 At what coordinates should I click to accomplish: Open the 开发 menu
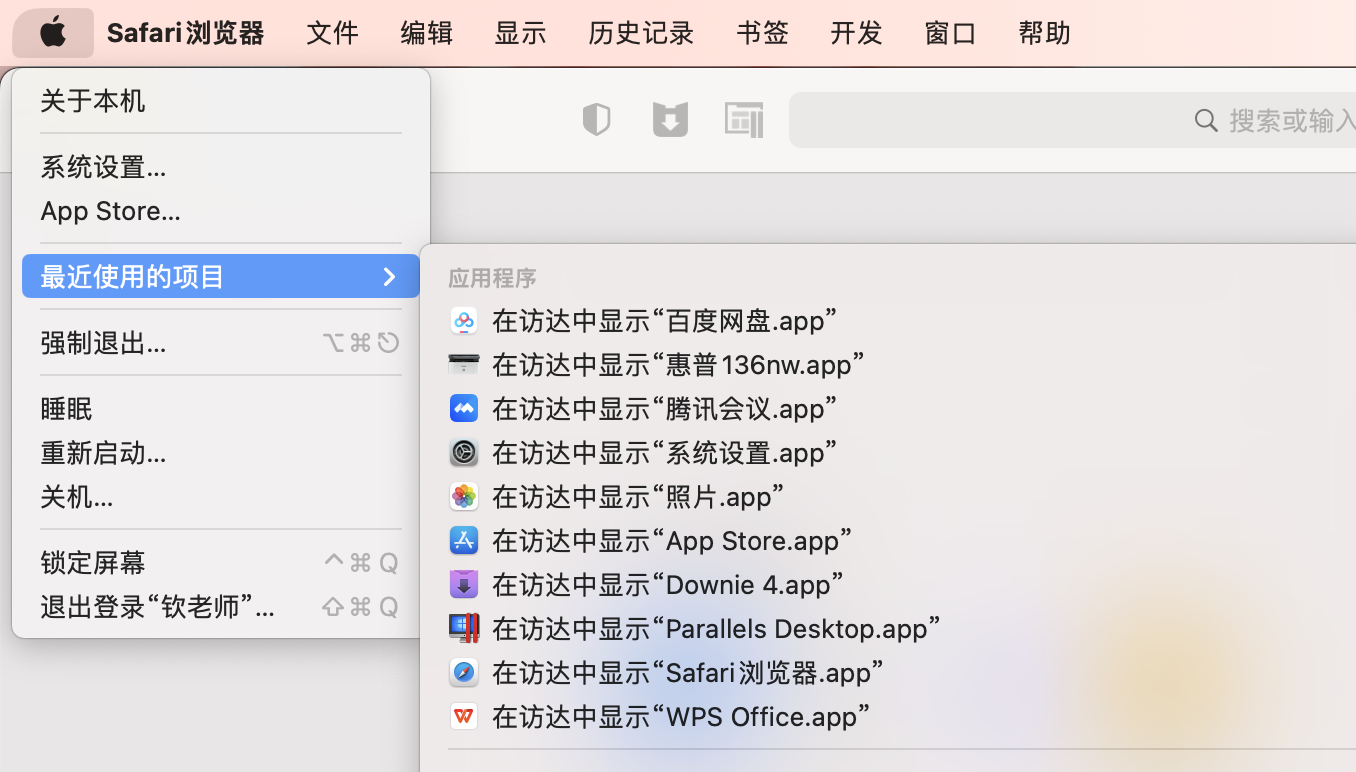pos(855,32)
